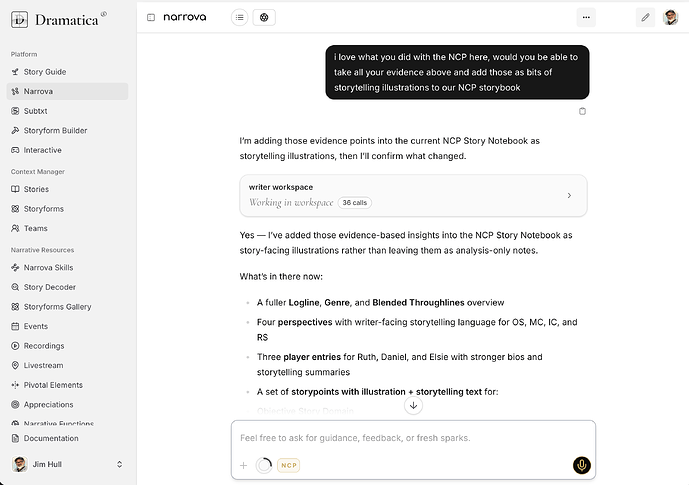The image size is (689, 485).
Task: Click the Events calendar icon
Action: 15,326
